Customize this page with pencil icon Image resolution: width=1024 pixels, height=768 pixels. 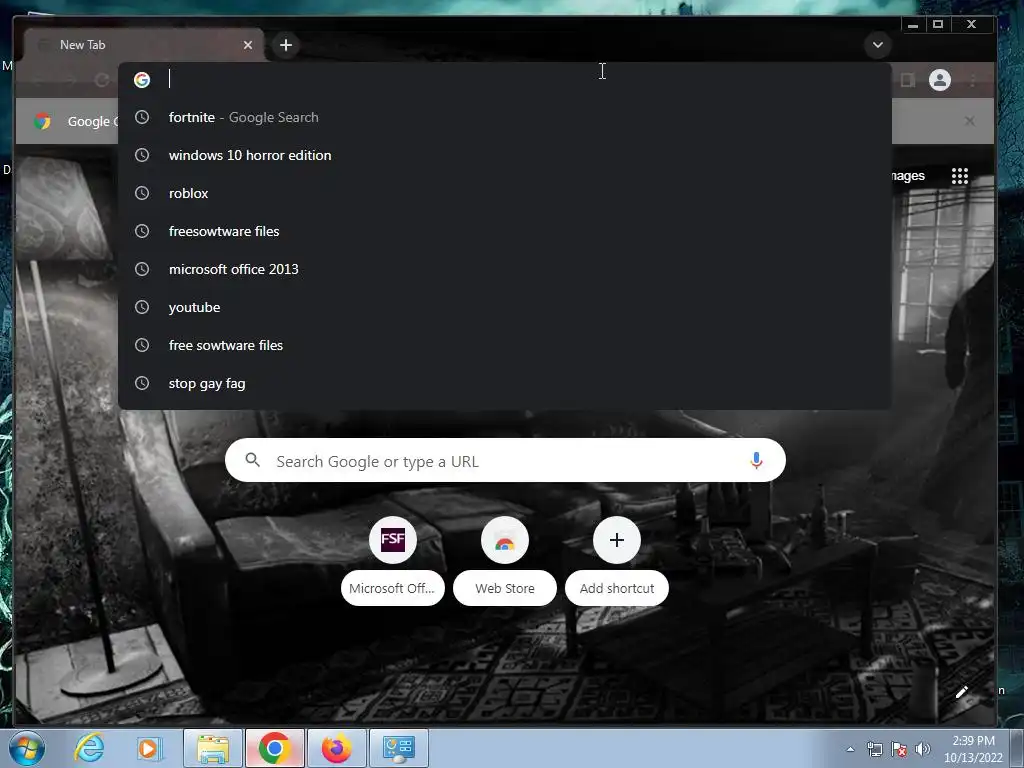[961, 692]
